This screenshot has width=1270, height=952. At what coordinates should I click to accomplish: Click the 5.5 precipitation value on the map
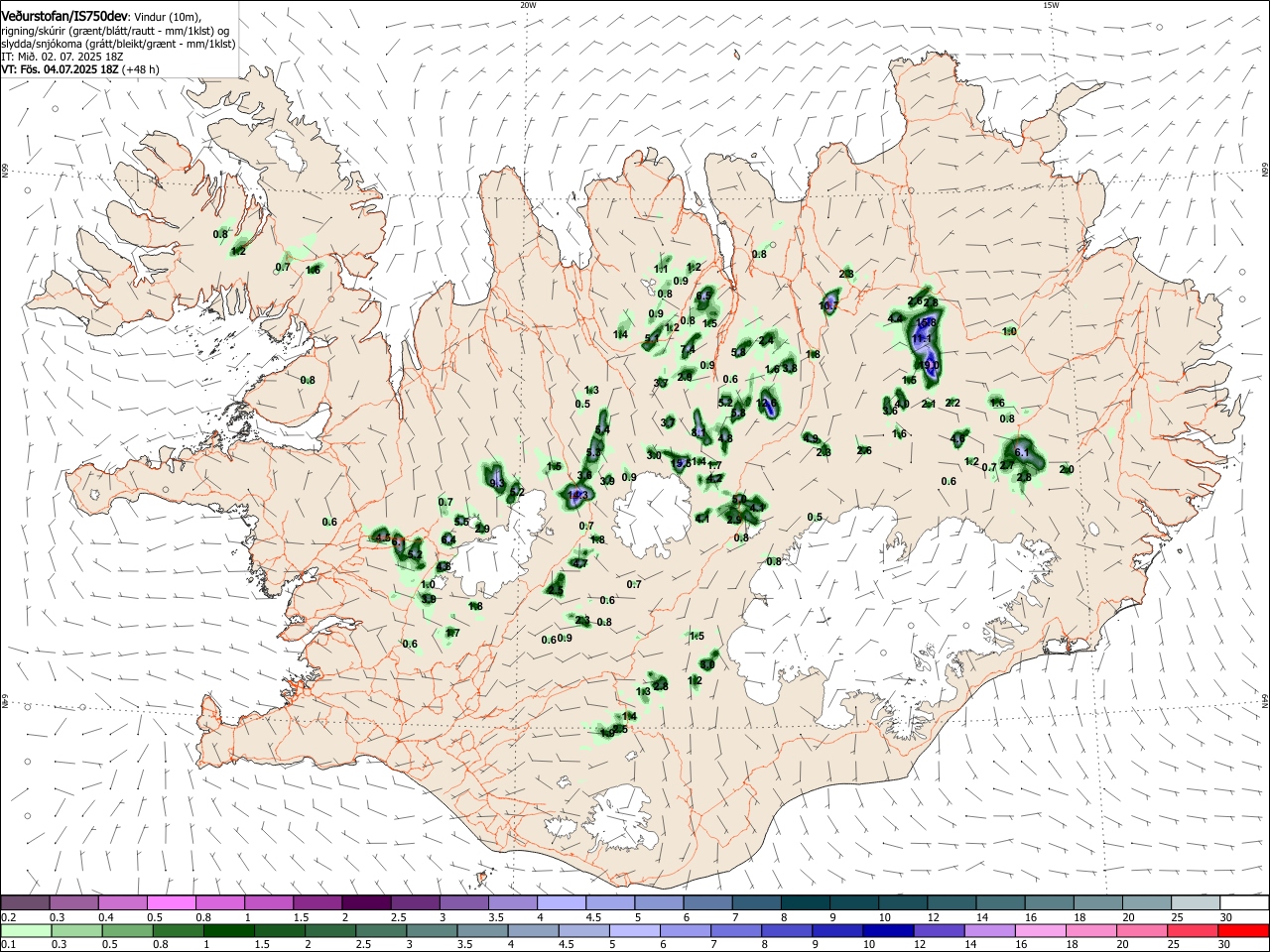pos(461,522)
